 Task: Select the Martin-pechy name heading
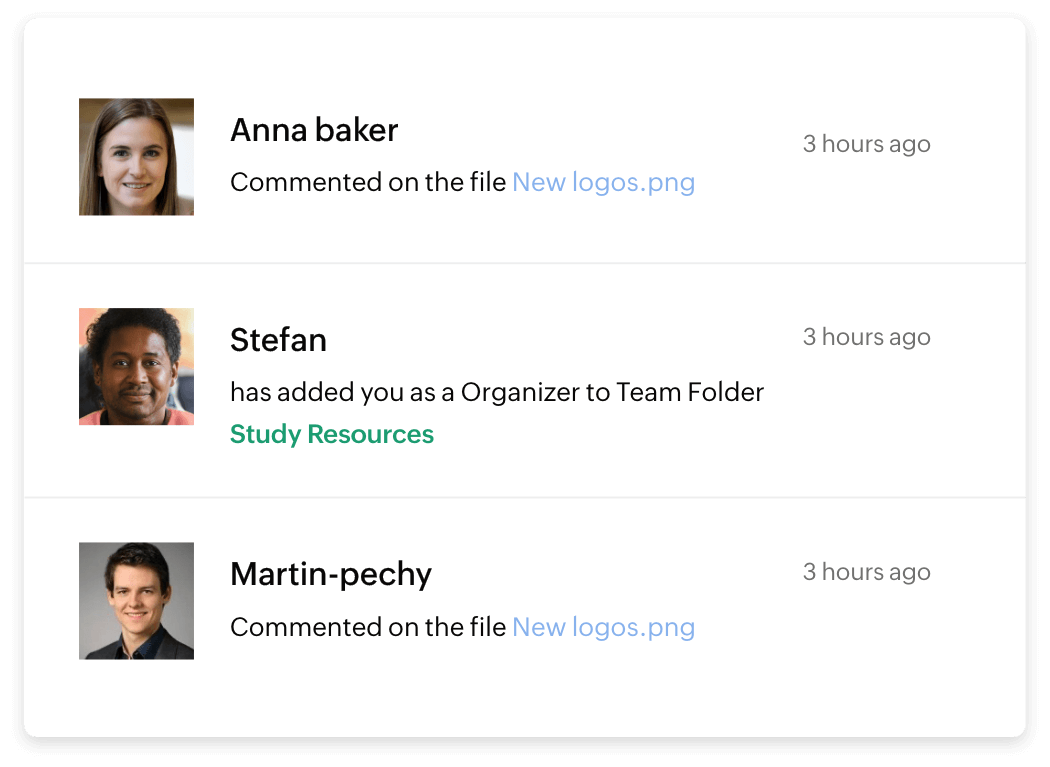pos(331,574)
